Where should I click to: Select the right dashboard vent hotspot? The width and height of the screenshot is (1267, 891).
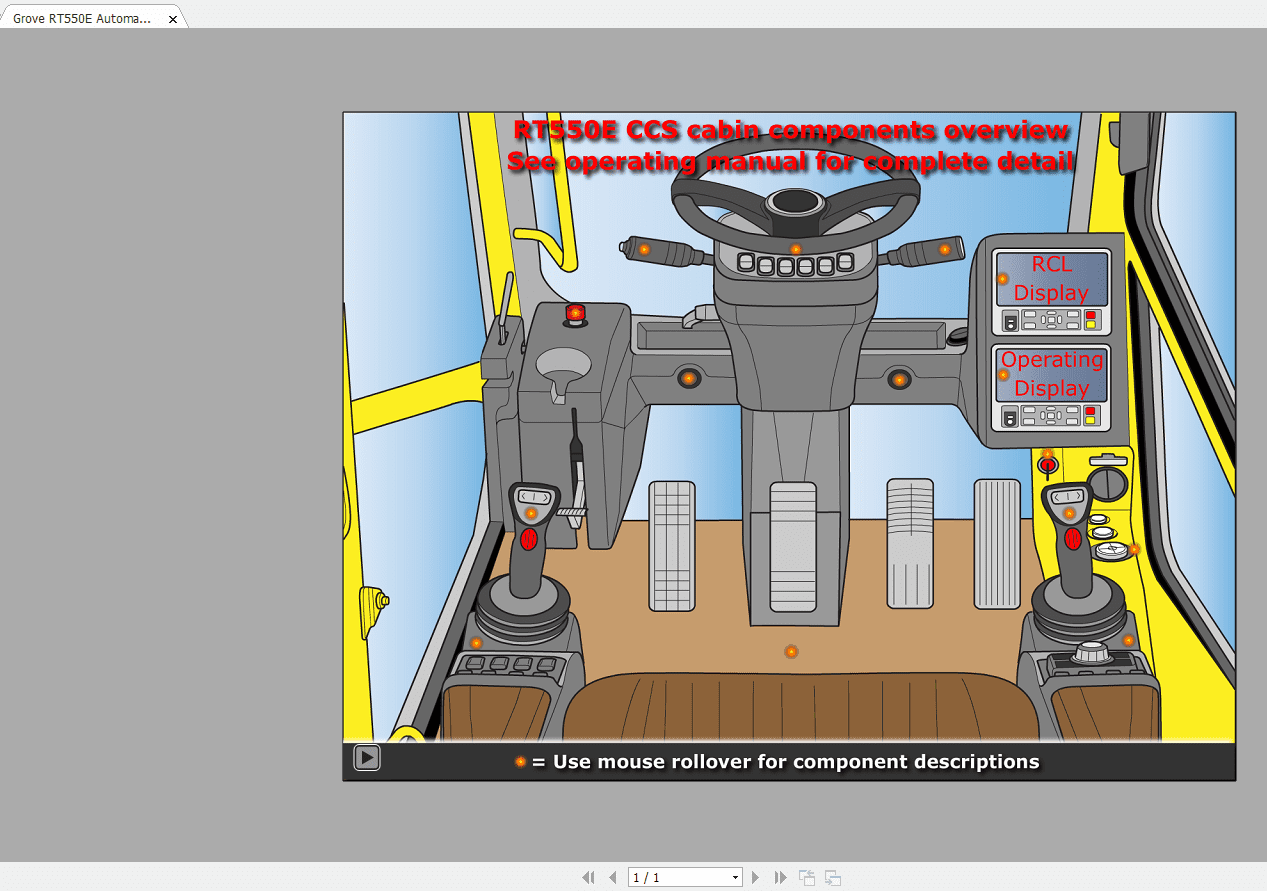tap(899, 380)
